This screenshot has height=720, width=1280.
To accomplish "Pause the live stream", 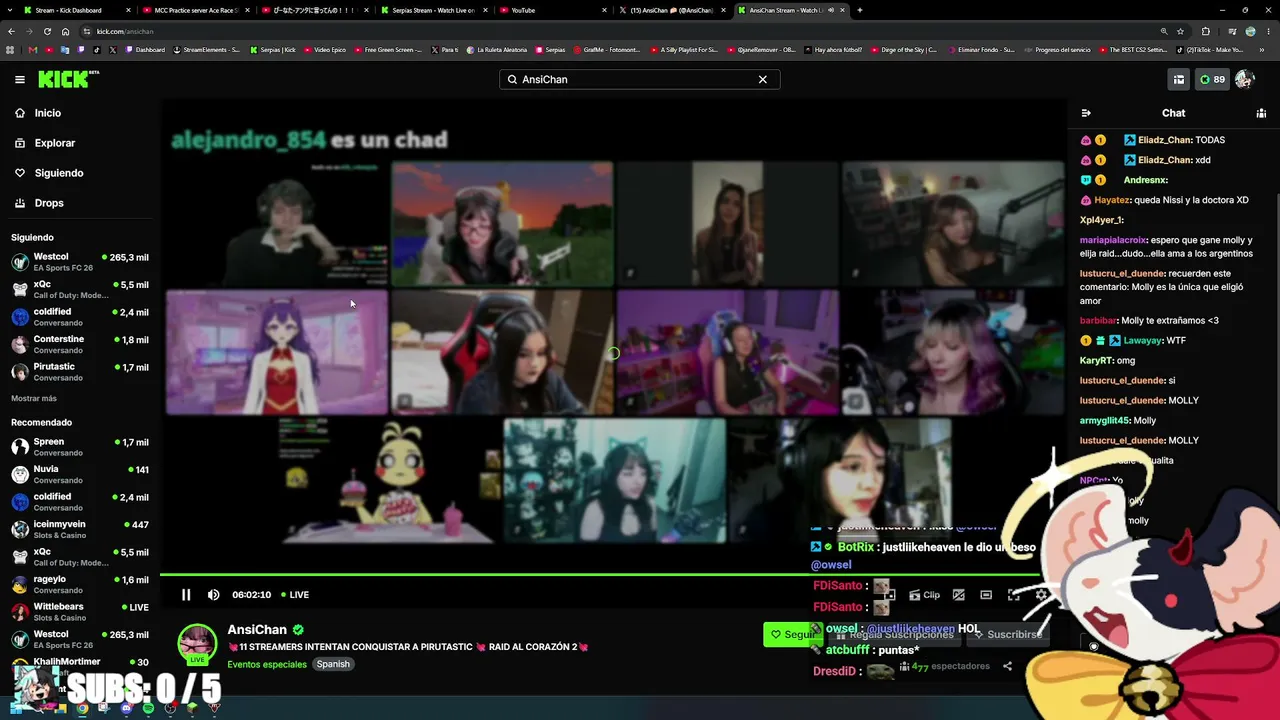I will coord(186,594).
